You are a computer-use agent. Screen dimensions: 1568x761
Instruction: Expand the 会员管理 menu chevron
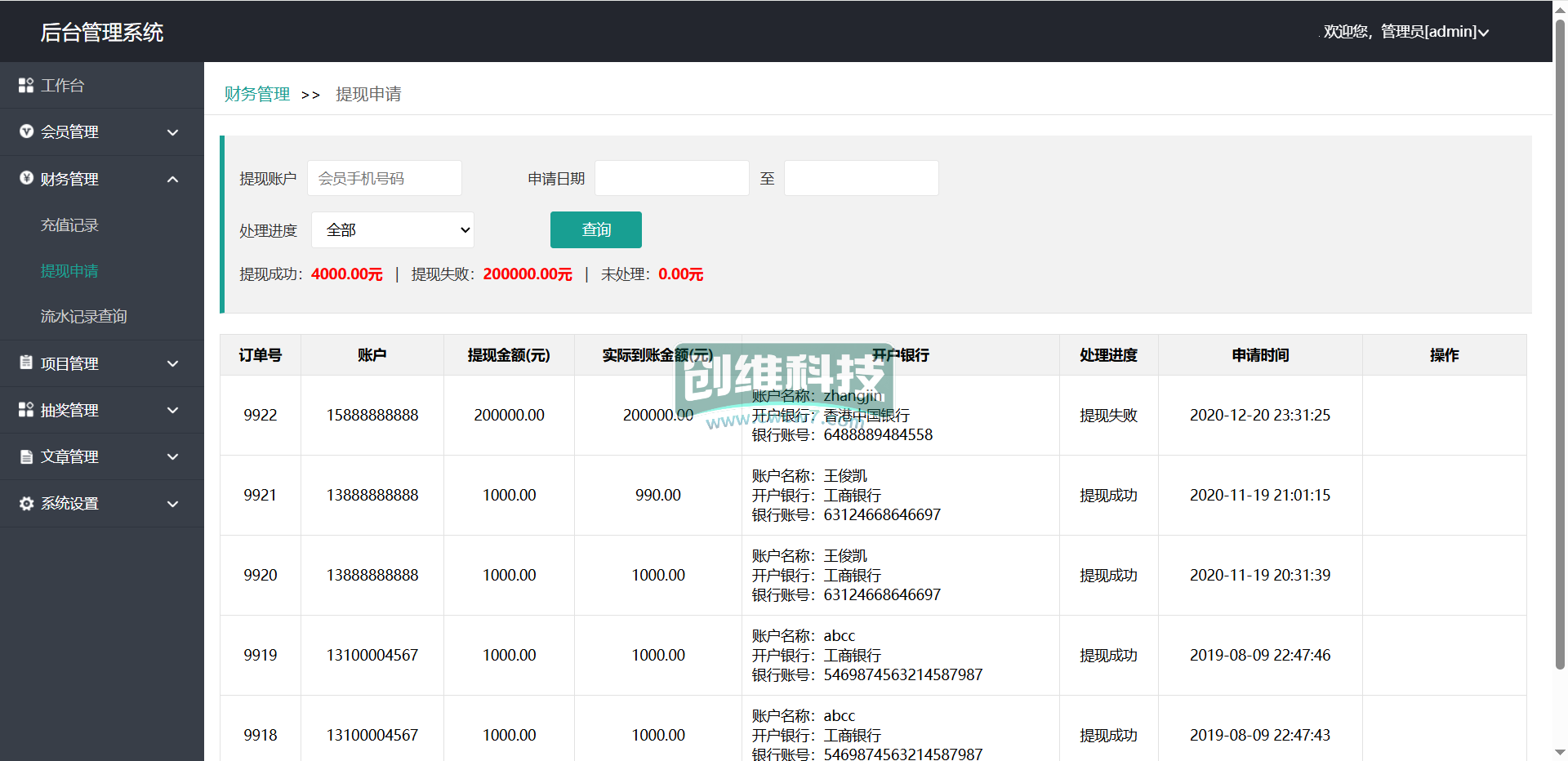coord(172,132)
